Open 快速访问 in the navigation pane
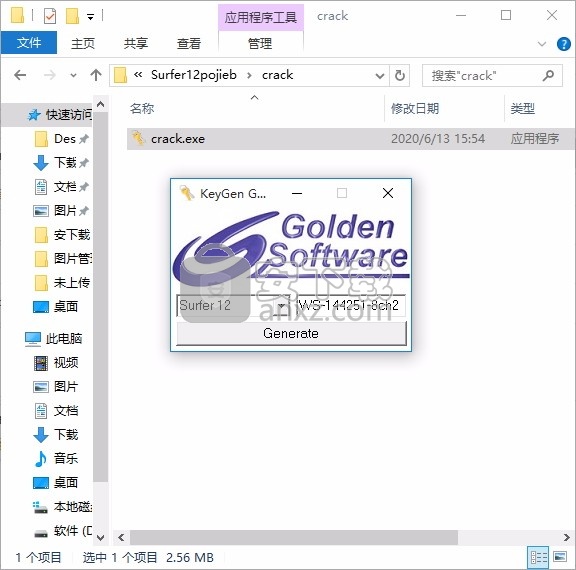Image resolution: width=576 pixels, height=570 pixels. [68, 115]
